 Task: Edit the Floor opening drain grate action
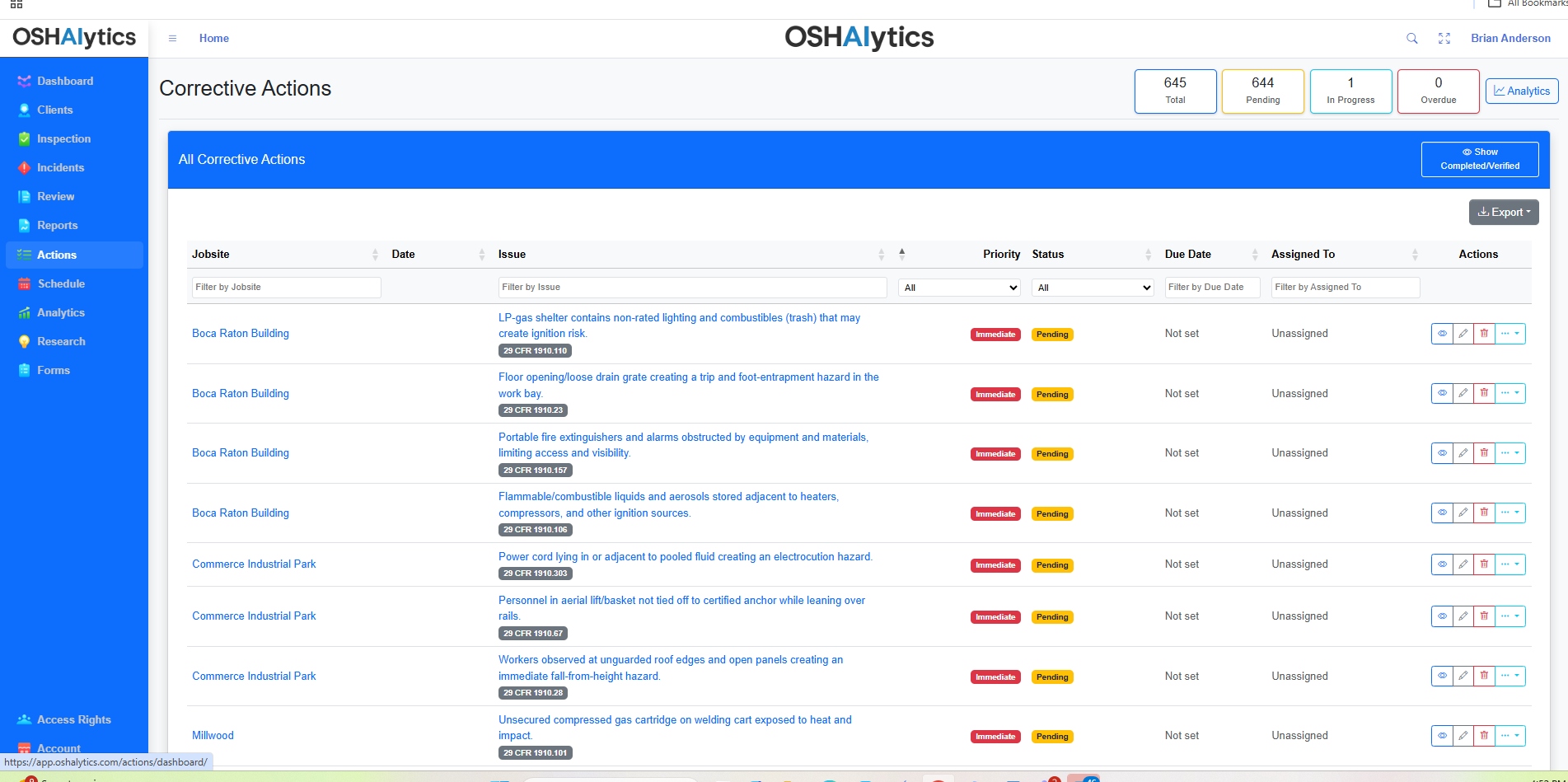(1463, 393)
